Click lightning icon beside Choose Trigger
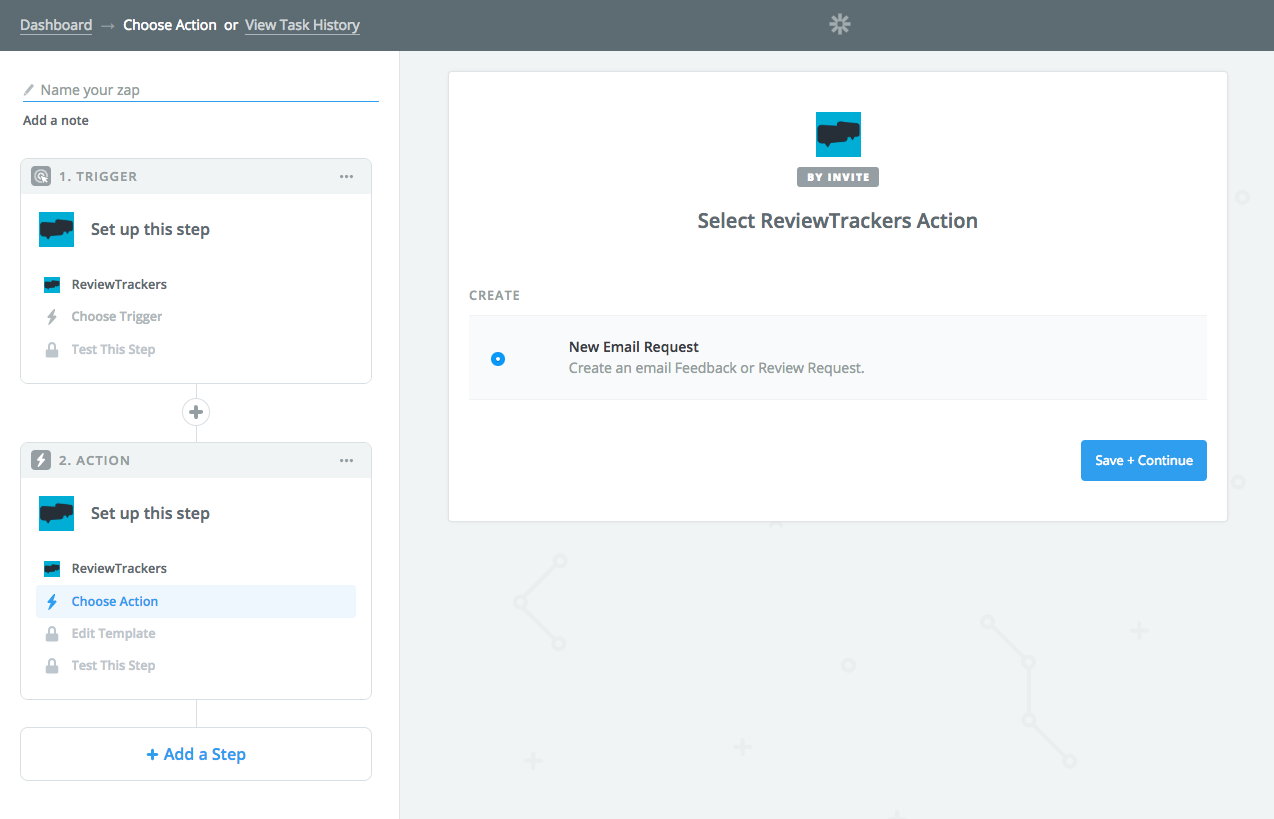 pyautogui.click(x=52, y=317)
